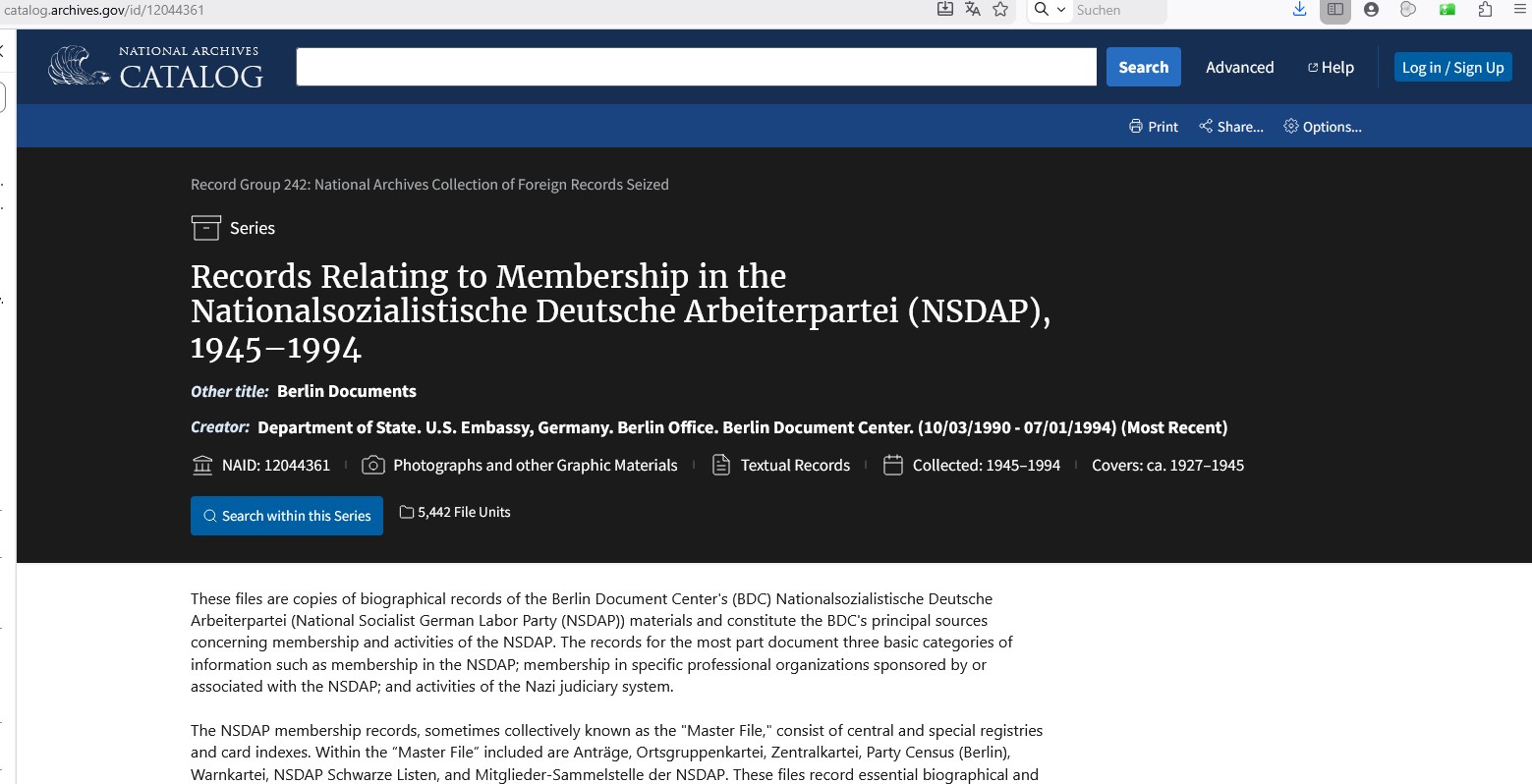The height and width of the screenshot is (784, 1532).
Task: Open the Share... menu
Action: [1231, 127]
